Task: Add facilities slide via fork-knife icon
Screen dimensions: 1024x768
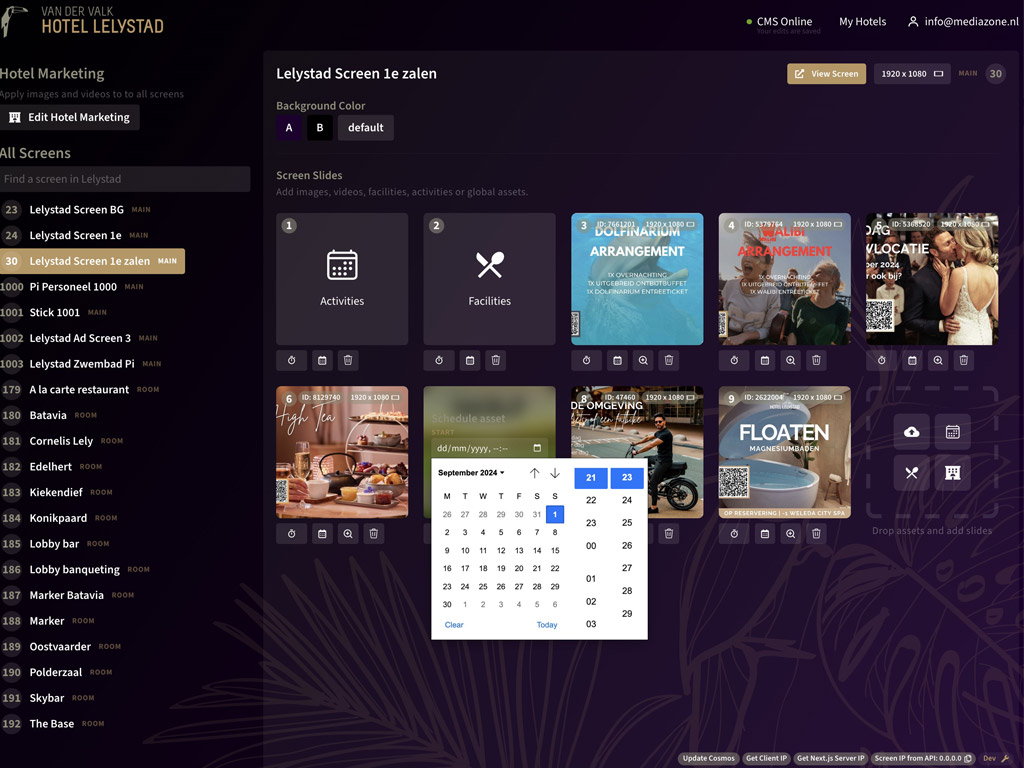Action: click(x=912, y=473)
